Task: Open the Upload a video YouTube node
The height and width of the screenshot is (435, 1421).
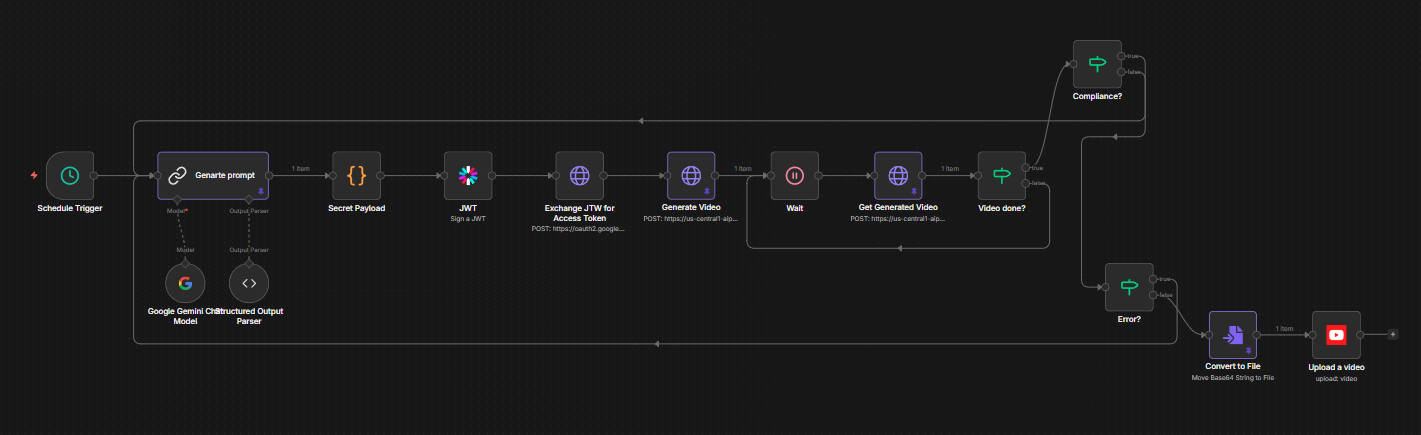Action: 1336,336
